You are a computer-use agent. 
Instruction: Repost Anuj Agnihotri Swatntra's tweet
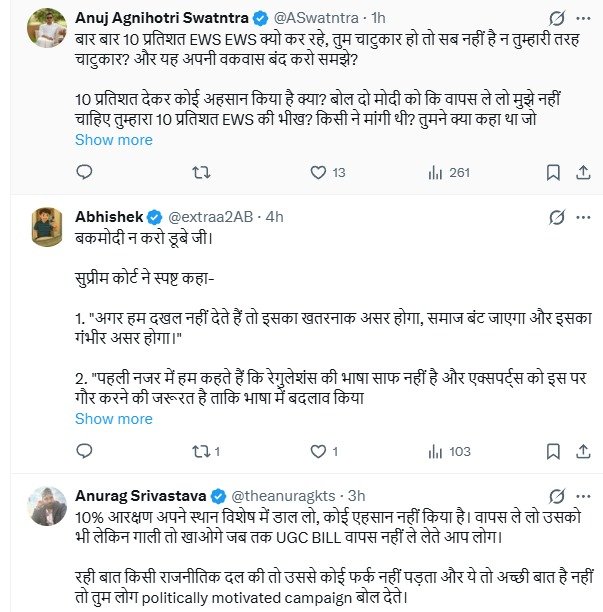pyautogui.click(x=200, y=173)
